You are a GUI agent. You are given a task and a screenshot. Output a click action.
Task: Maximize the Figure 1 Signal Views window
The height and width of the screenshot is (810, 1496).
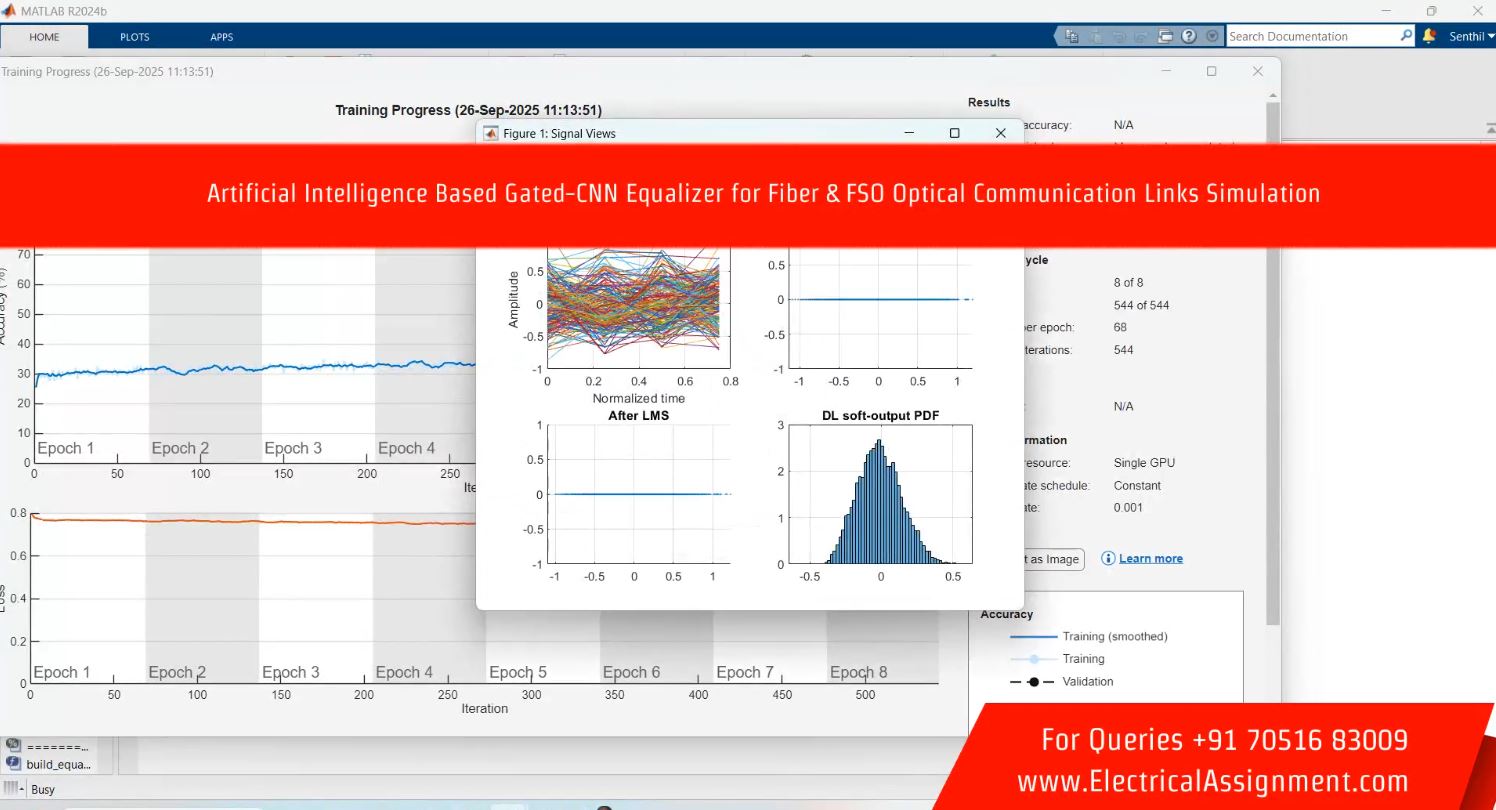pos(954,133)
